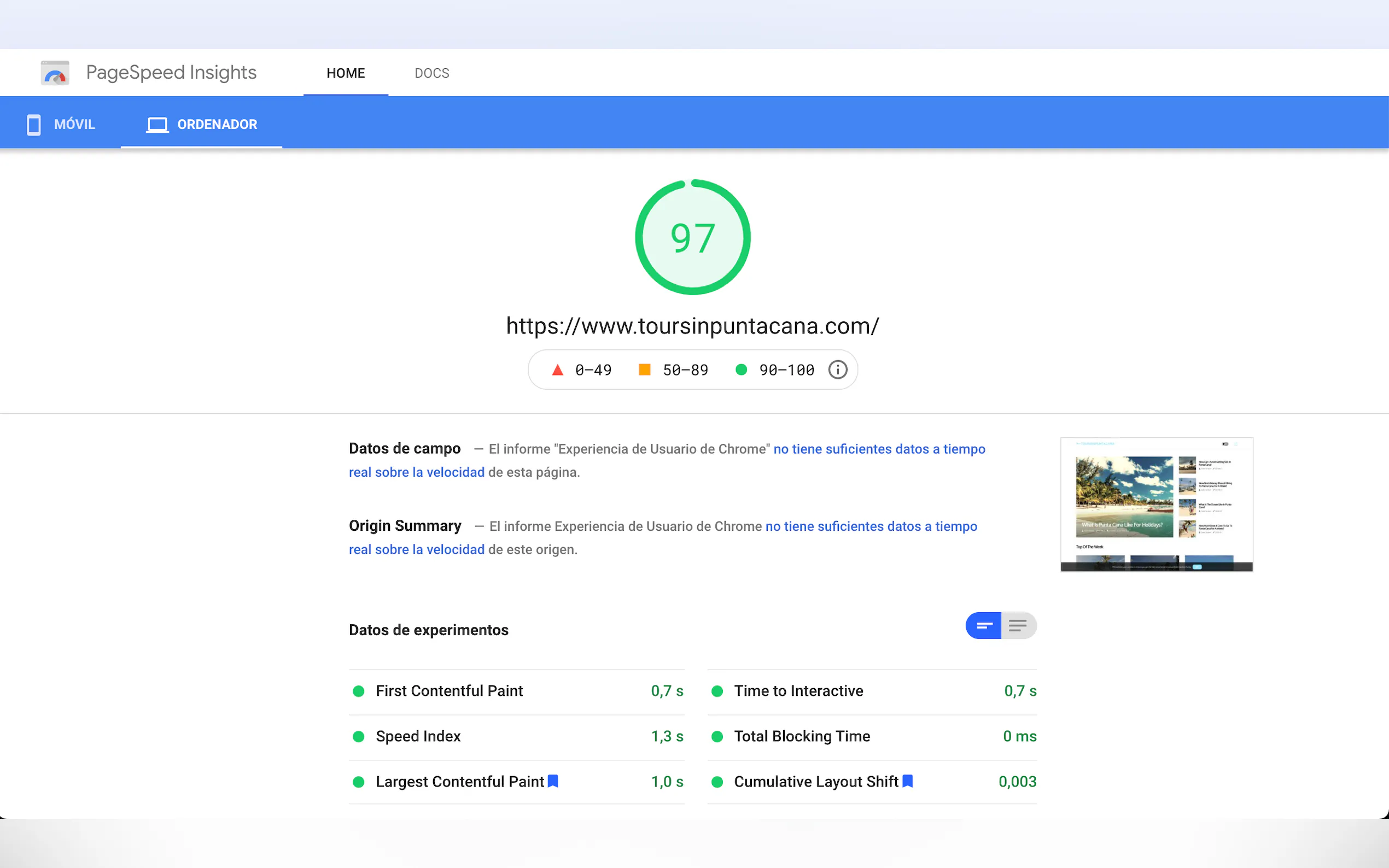Expand the First Contentful Paint metric row

point(449,690)
